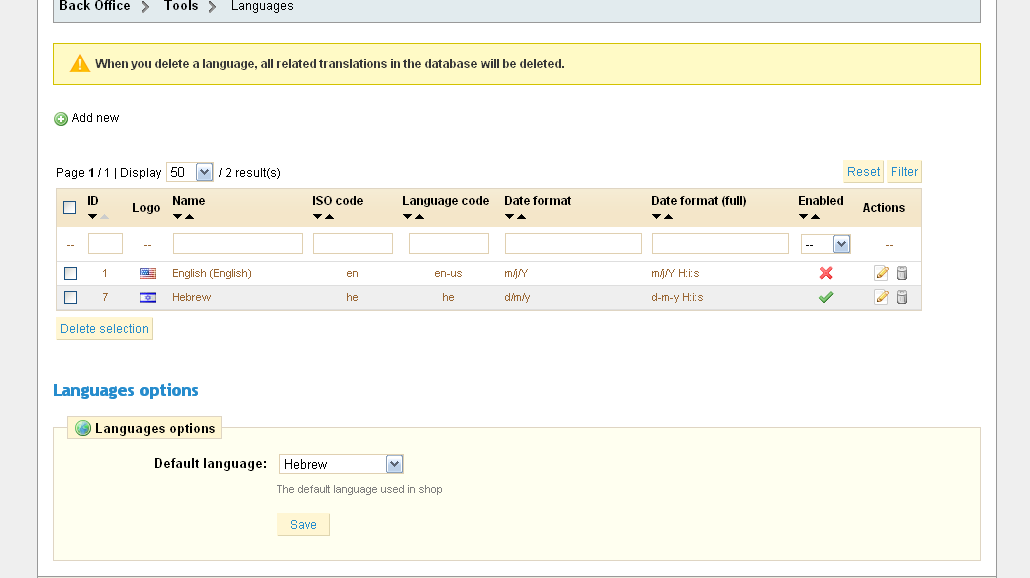The image size is (1030, 578).
Task: Focus the Language code filter field
Action: coord(449,244)
